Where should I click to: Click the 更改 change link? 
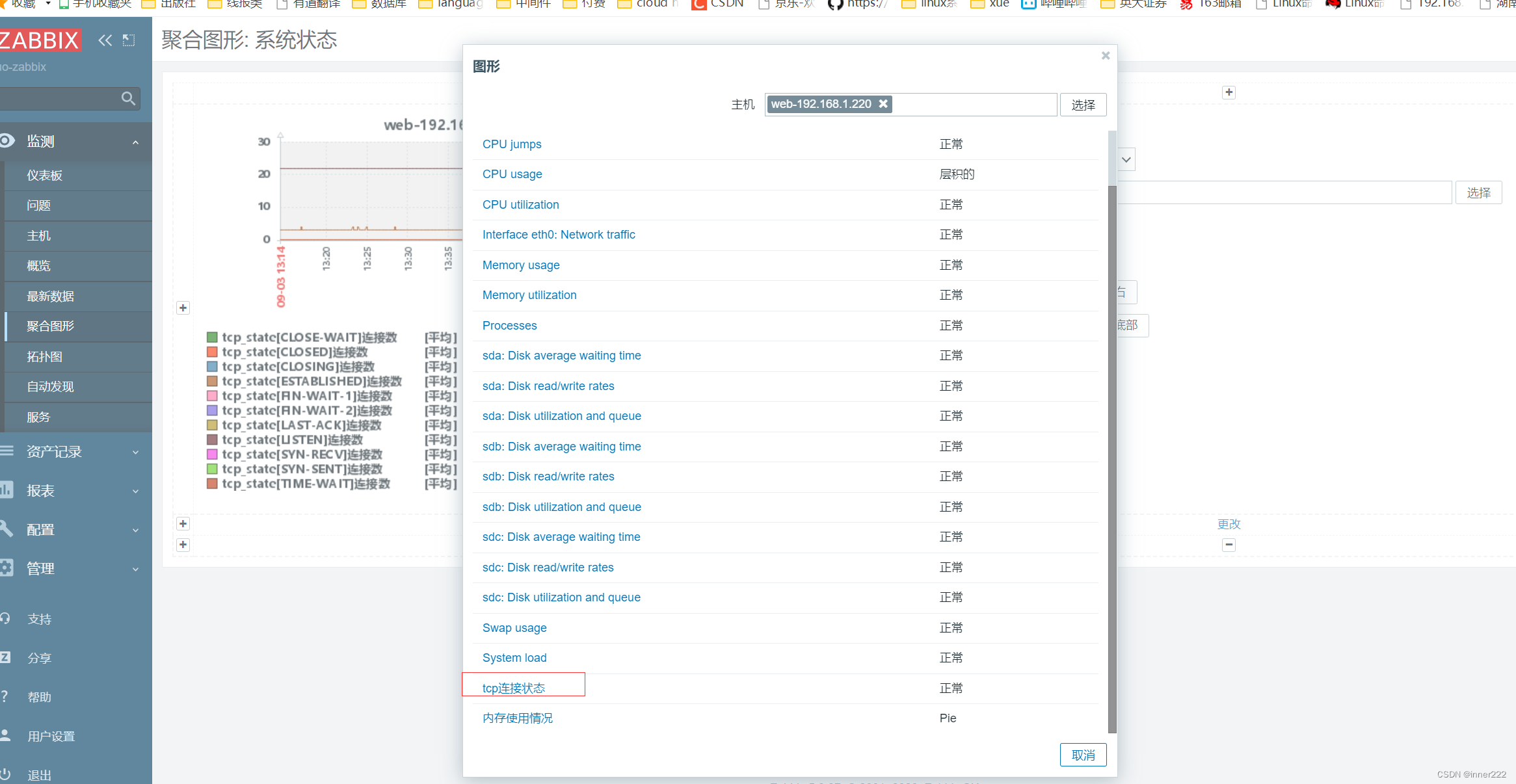pos(1229,524)
